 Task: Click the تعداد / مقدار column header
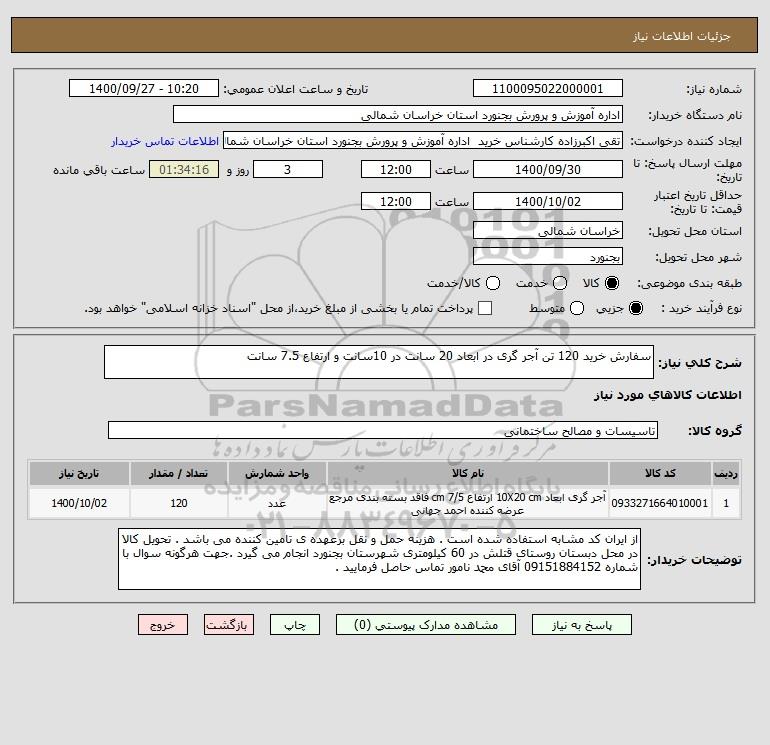[179, 473]
